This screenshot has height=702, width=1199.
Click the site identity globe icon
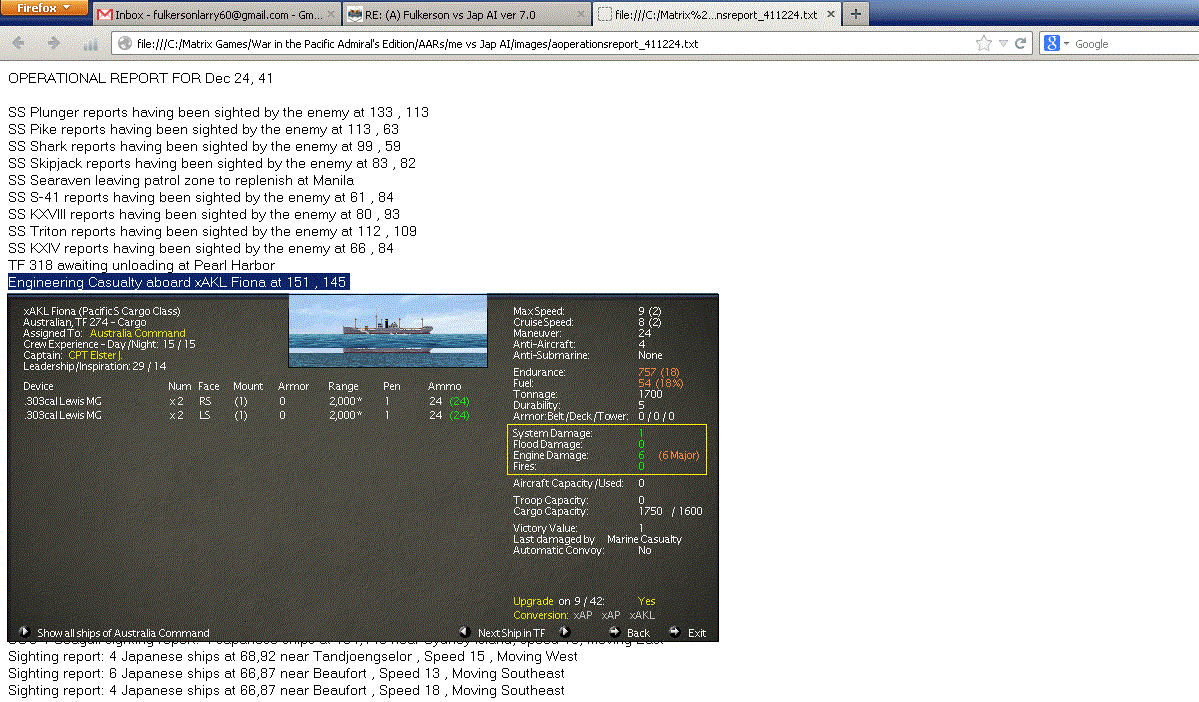pos(125,44)
